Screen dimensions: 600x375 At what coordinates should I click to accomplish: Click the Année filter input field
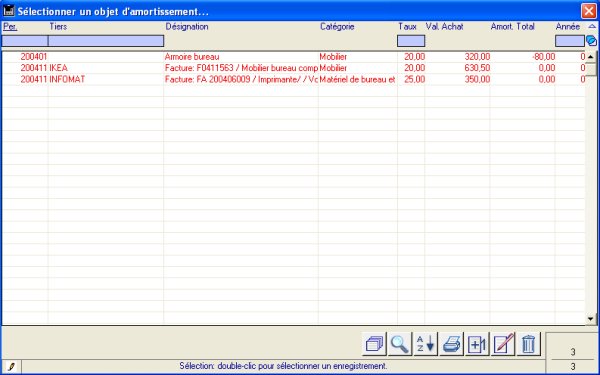tap(570, 41)
